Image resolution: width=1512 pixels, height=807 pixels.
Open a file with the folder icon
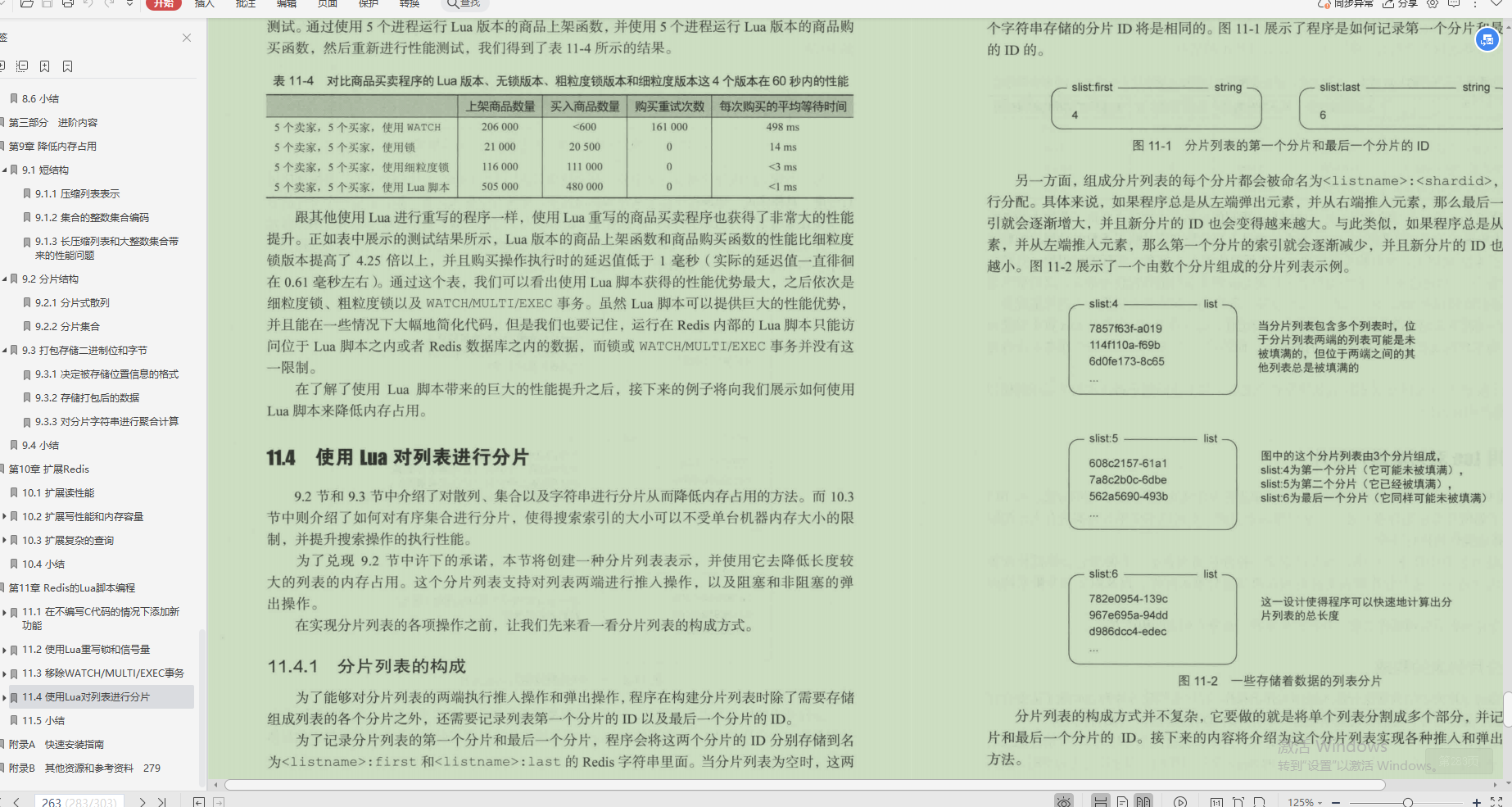click(x=27, y=3)
